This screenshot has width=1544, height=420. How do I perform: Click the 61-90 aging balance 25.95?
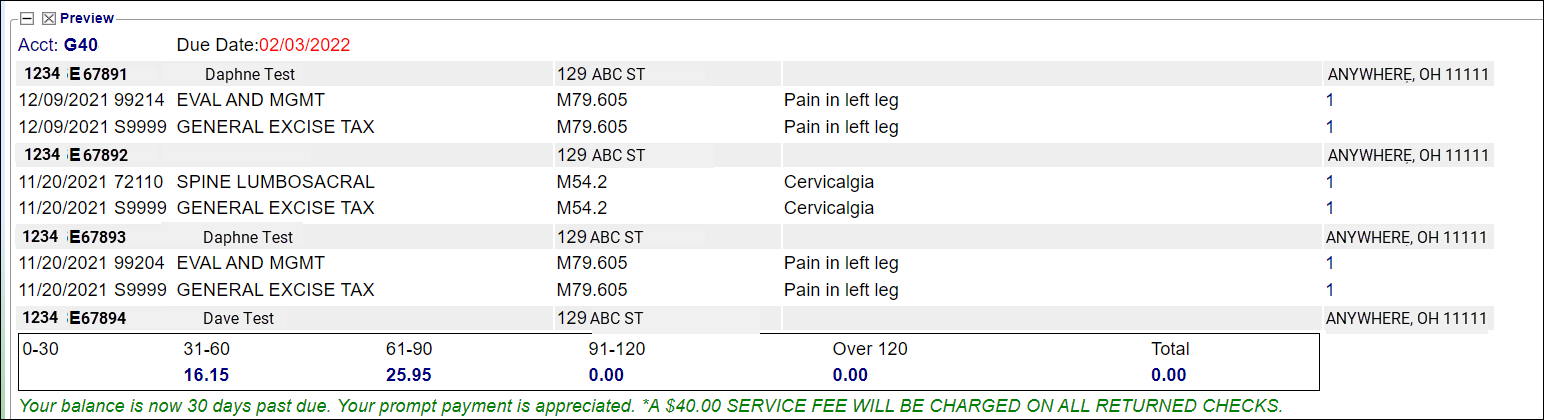(x=409, y=375)
